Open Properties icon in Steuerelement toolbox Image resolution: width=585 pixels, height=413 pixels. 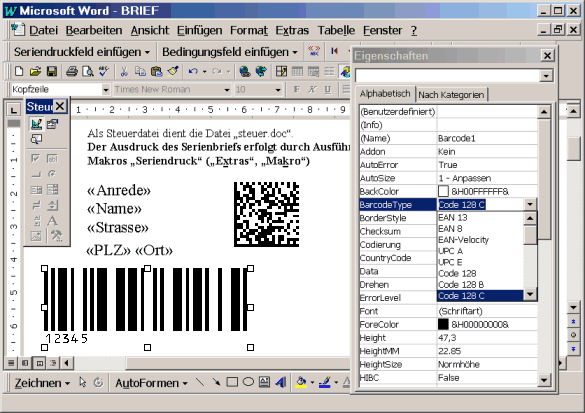[53, 124]
